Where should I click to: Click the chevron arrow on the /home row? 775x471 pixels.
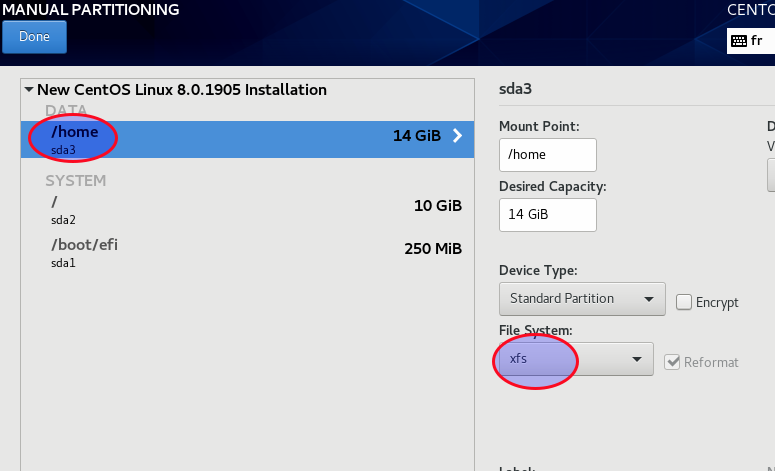coord(458,135)
